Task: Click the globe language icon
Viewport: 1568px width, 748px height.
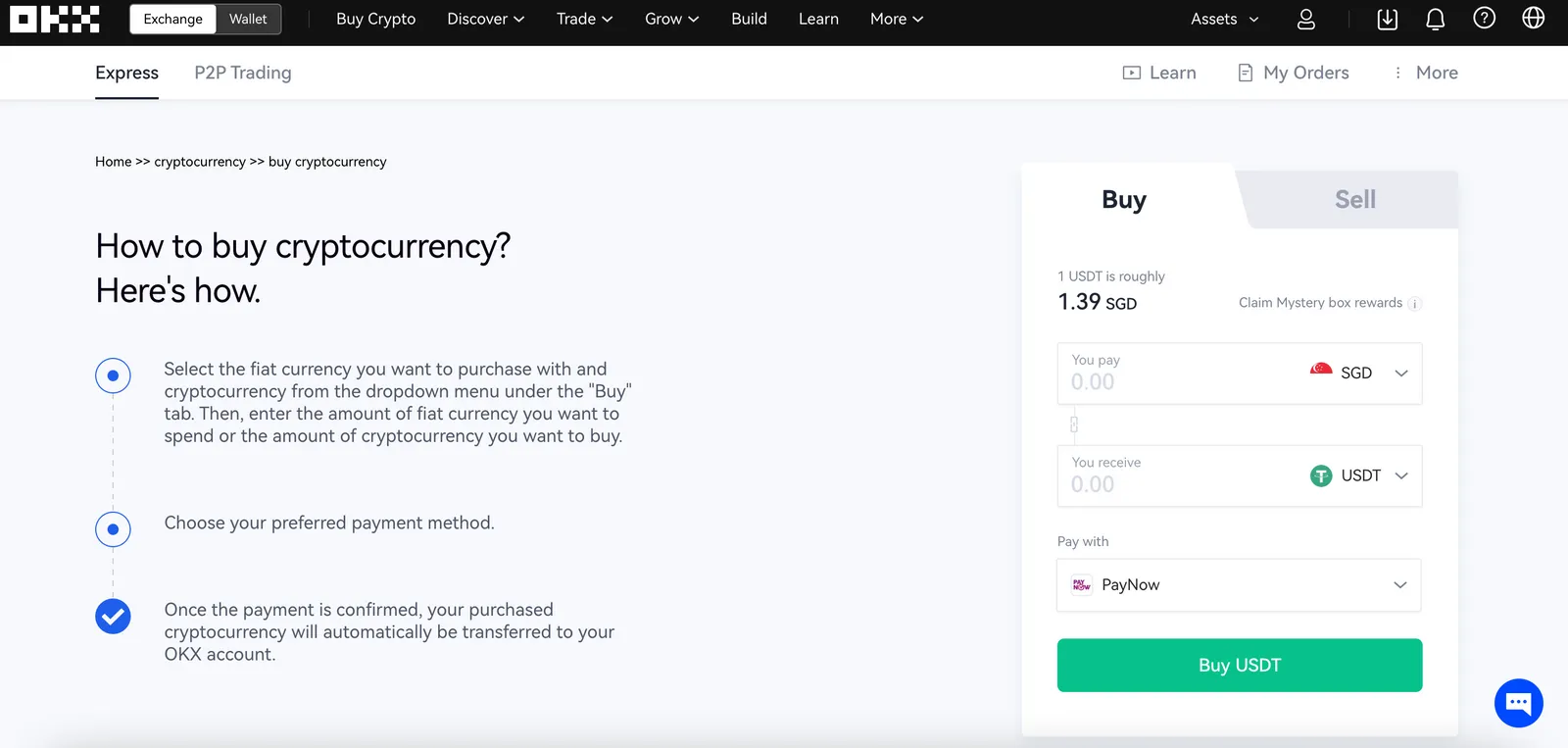Action: [x=1534, y=19]
